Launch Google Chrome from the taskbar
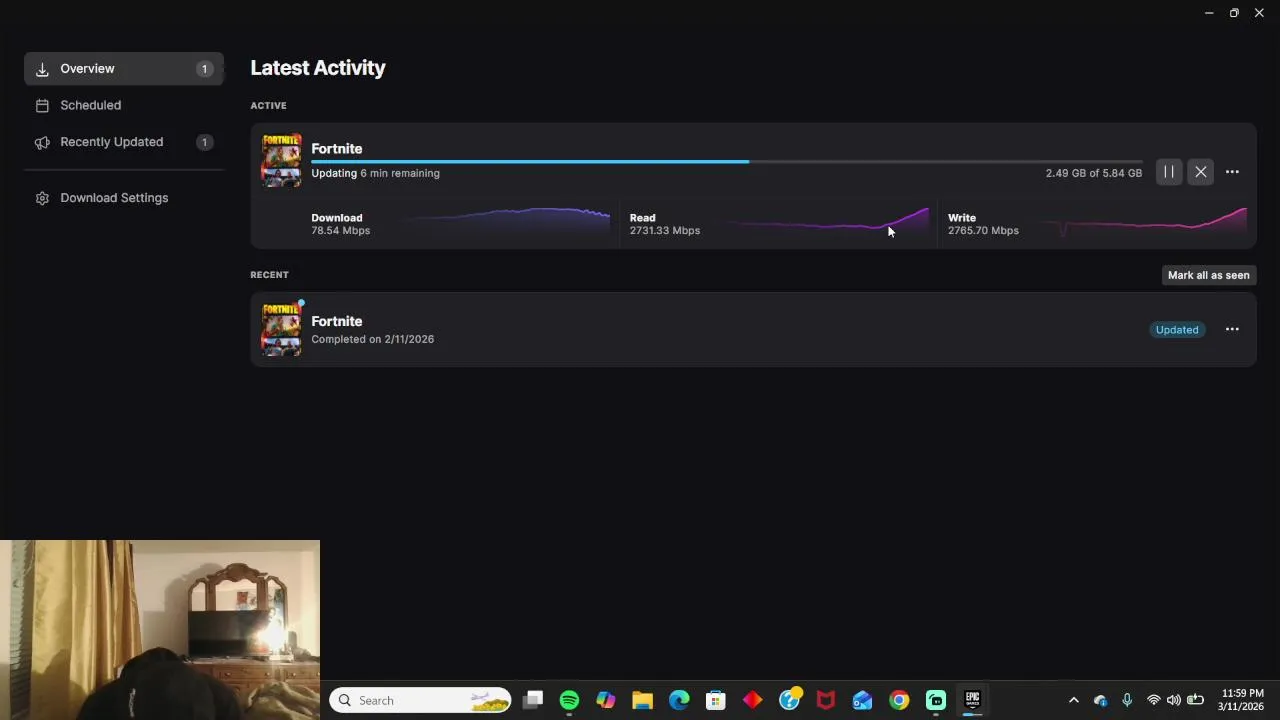The image size is (1280, 720). (899, 700)
